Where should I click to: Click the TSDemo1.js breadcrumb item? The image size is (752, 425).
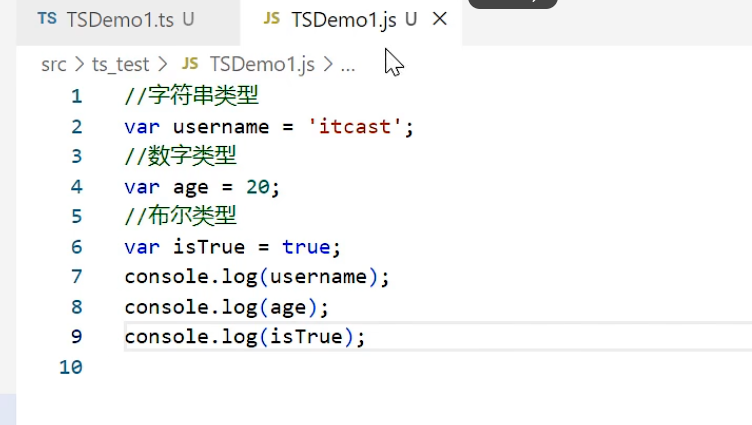click(x=262, y=64)
